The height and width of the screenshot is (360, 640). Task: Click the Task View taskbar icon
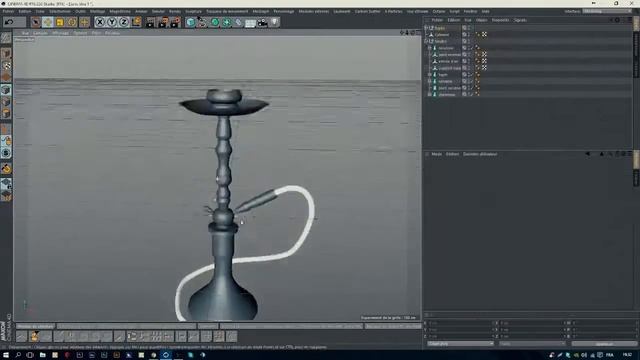(x=30, y=355)
